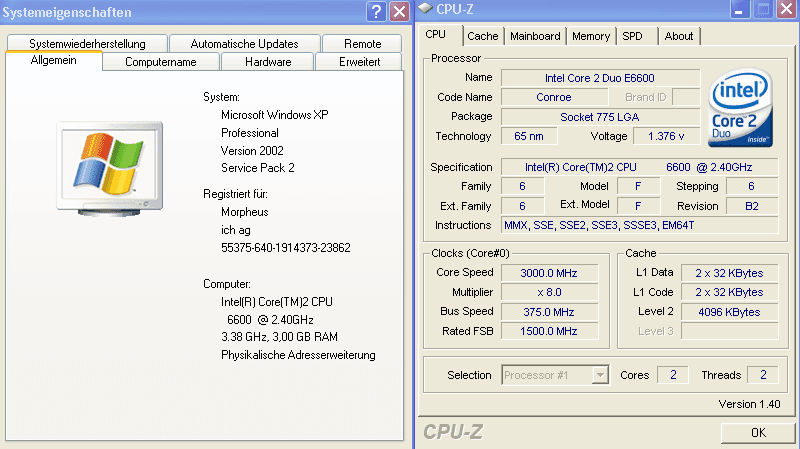Viewport: 800px width, 449px height.
Task: Click the Physikalische Adresserweiterung text
Action: [298, 355]
